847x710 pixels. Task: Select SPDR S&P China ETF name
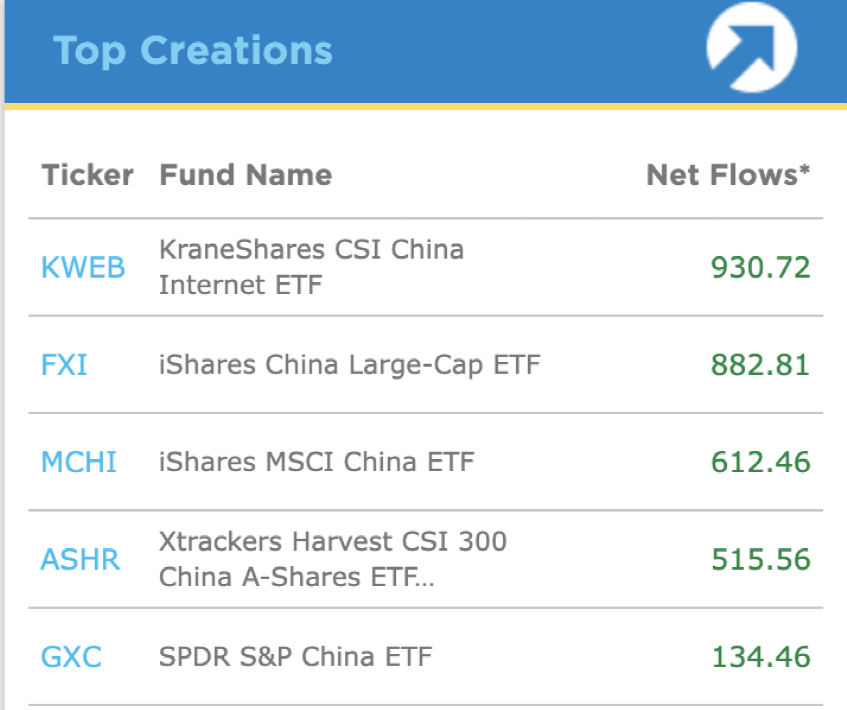pos(295,657)
